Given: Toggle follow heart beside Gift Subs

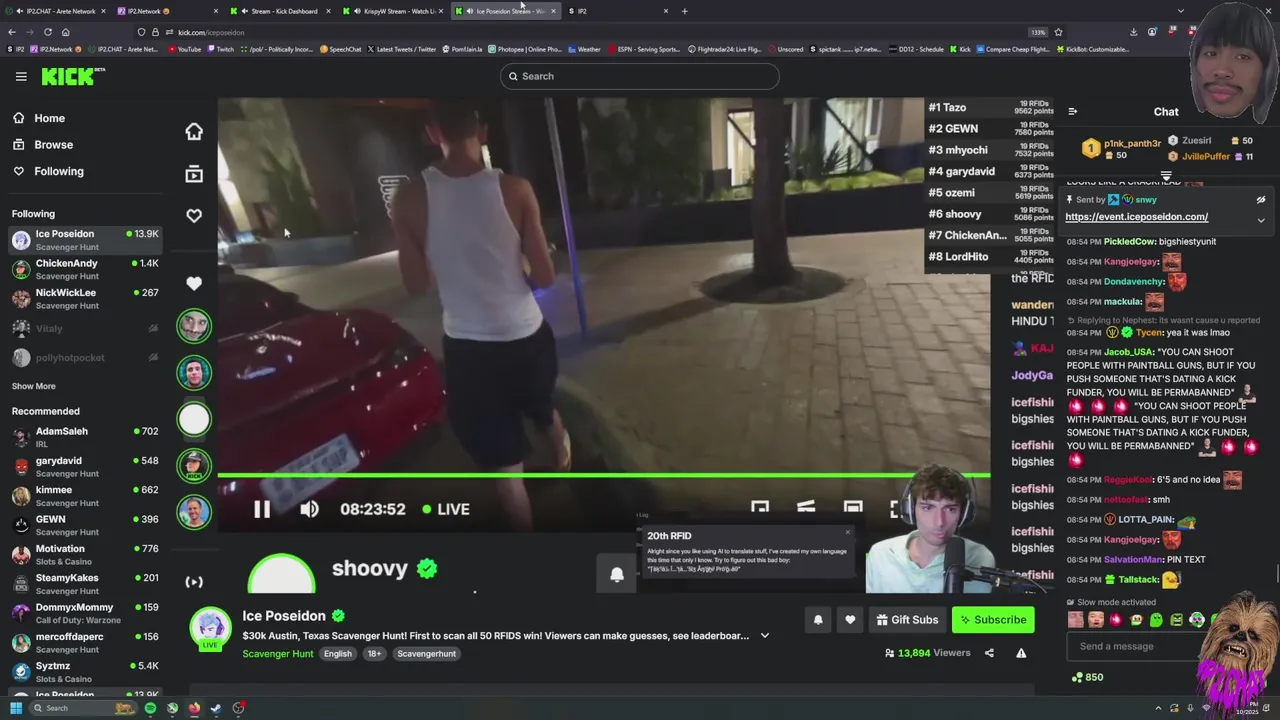Looking at the screenshot, I should pos(850,620).
